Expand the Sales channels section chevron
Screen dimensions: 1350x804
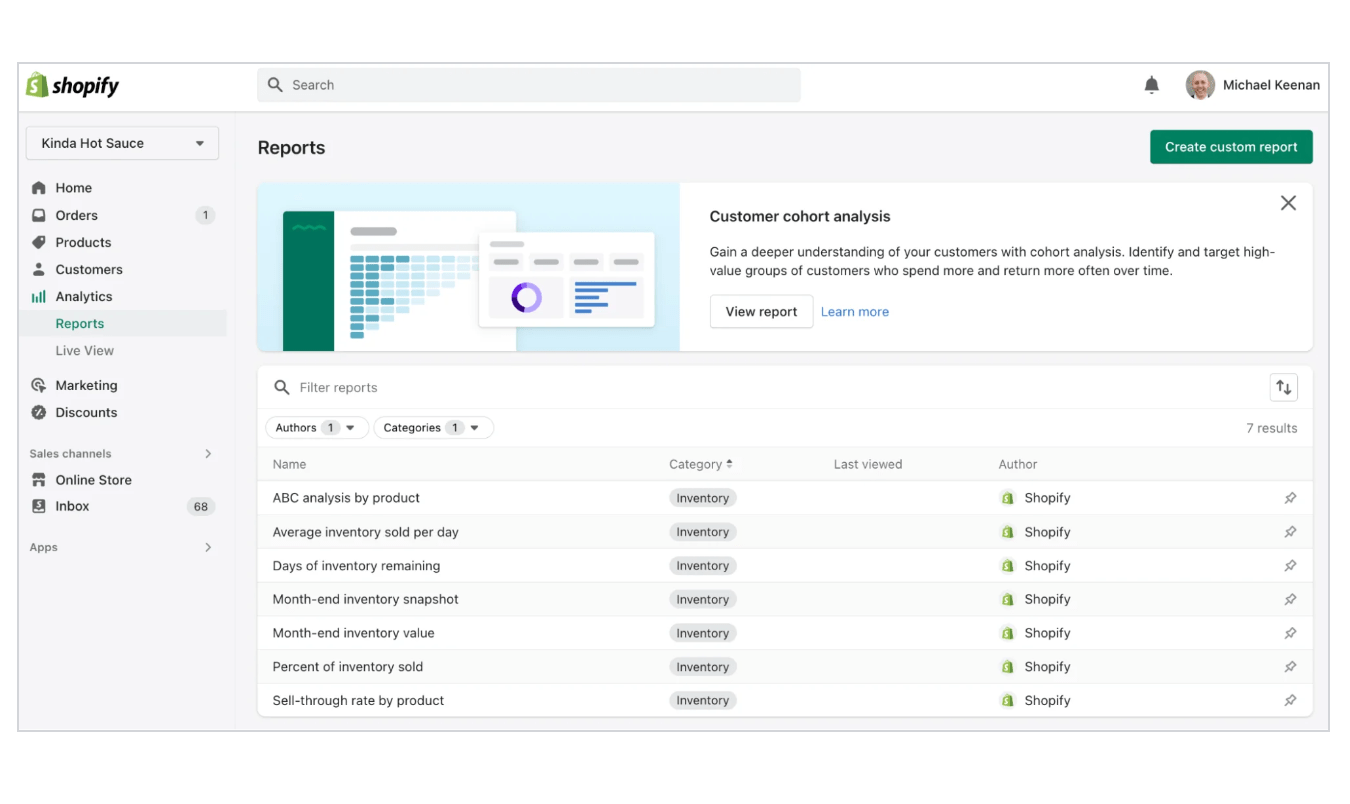click(208, 454)
